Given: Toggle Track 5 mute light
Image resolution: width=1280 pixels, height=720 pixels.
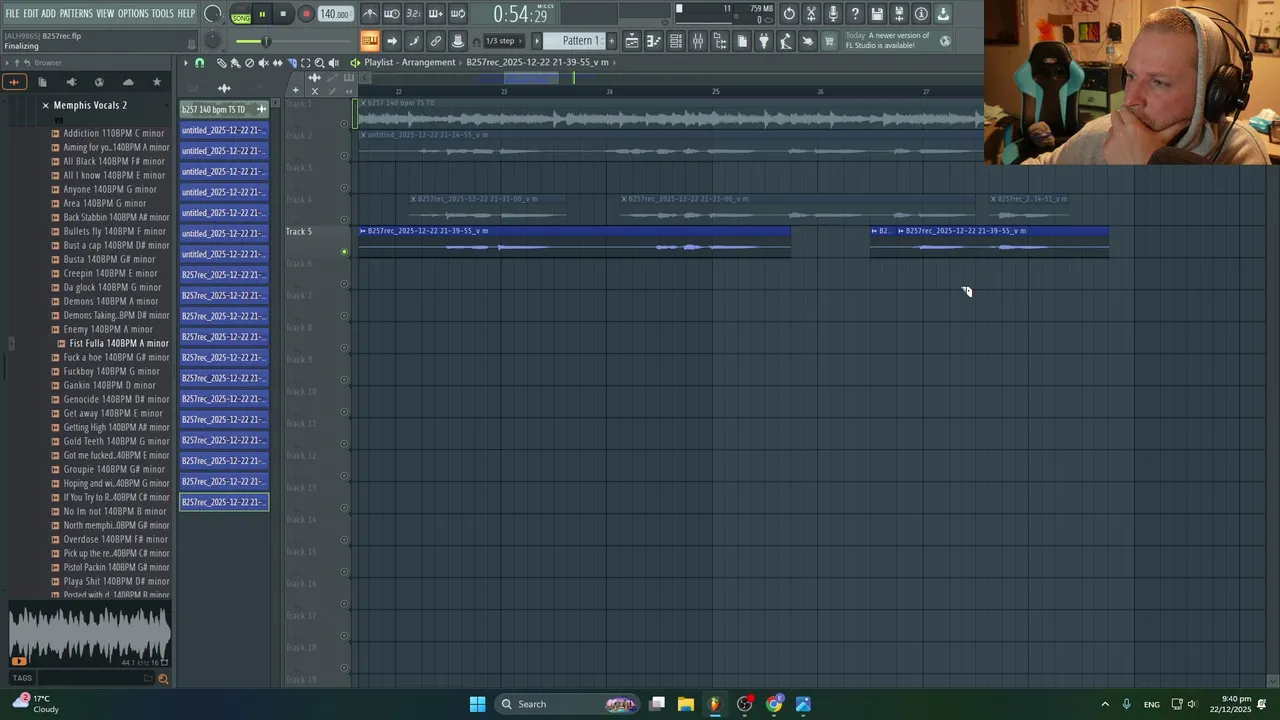Looking at the screenshot, I should pyautogui.click(x=345, y=252).
